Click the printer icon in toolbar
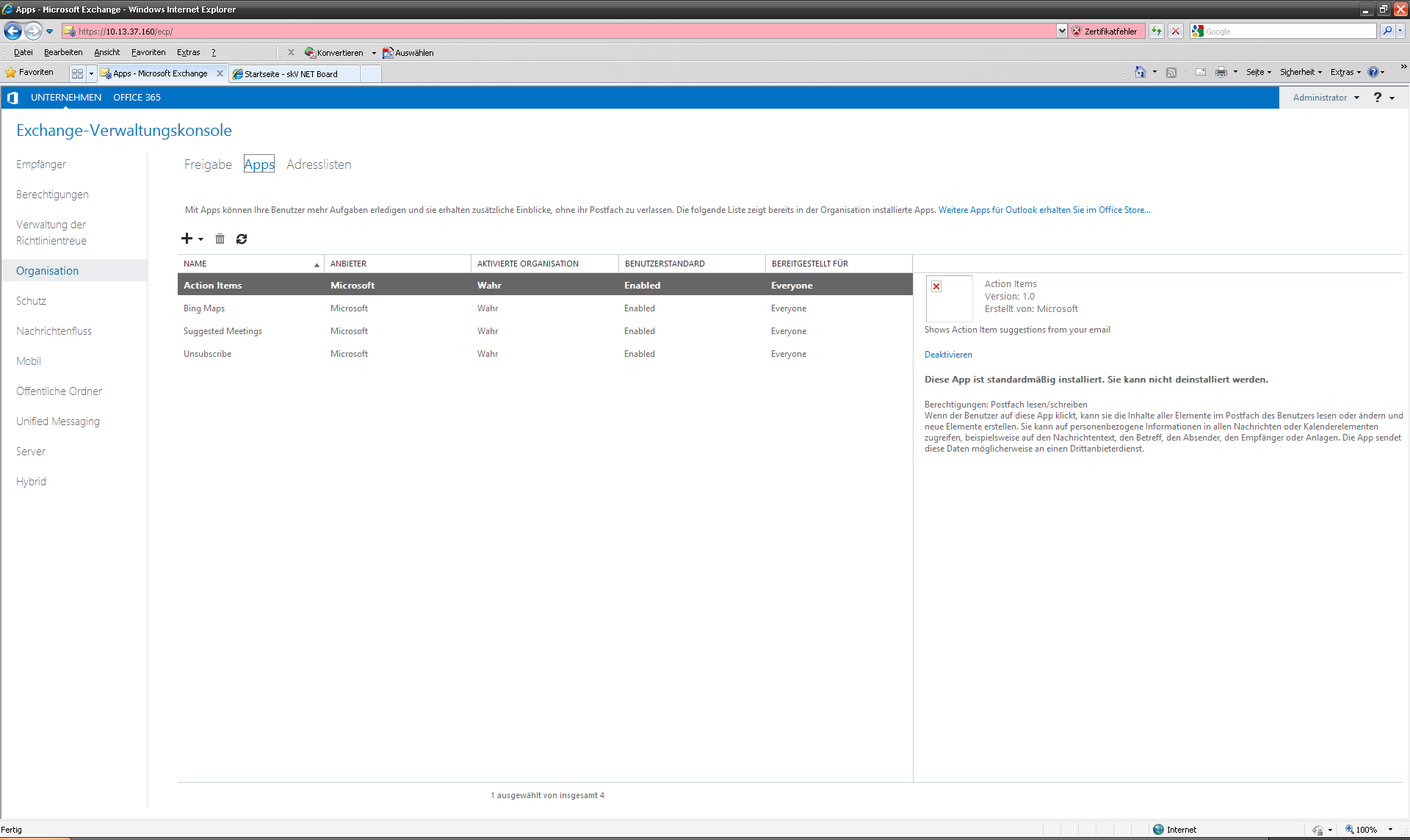The height and width of the screenshot is (840, 1410). [1221, 72]
